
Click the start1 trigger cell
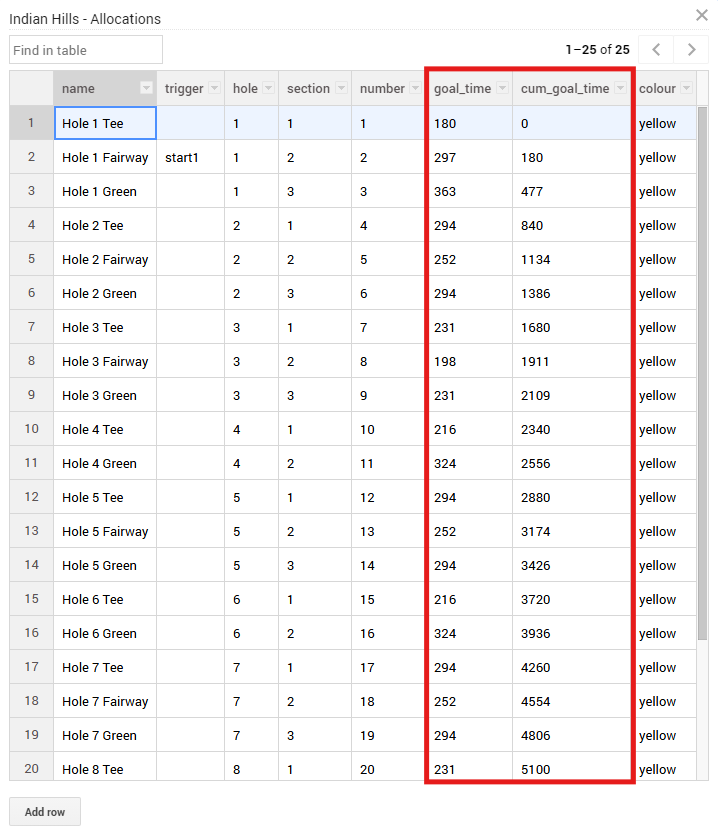[x=190, y=157]
